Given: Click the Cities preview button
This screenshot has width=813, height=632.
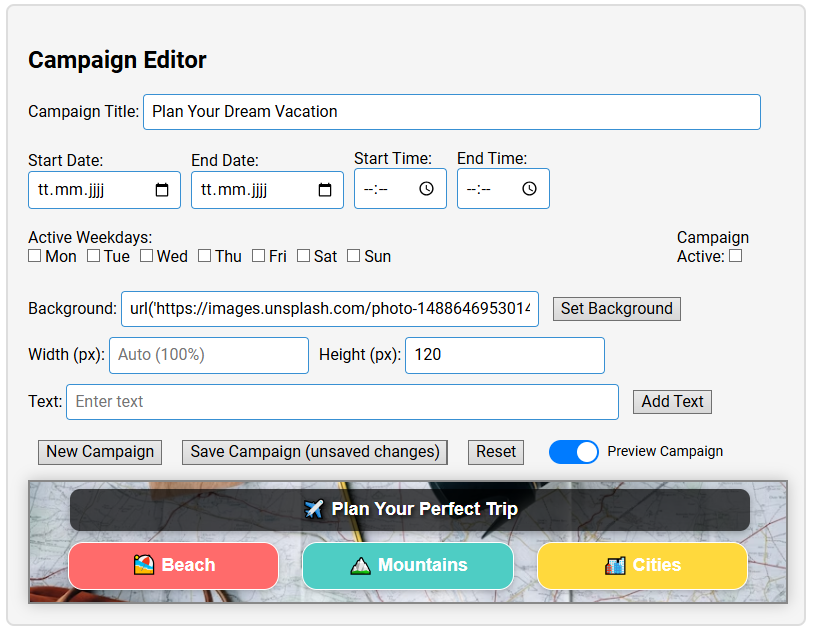Looking at the screenshot, I should tap(642, 566).
